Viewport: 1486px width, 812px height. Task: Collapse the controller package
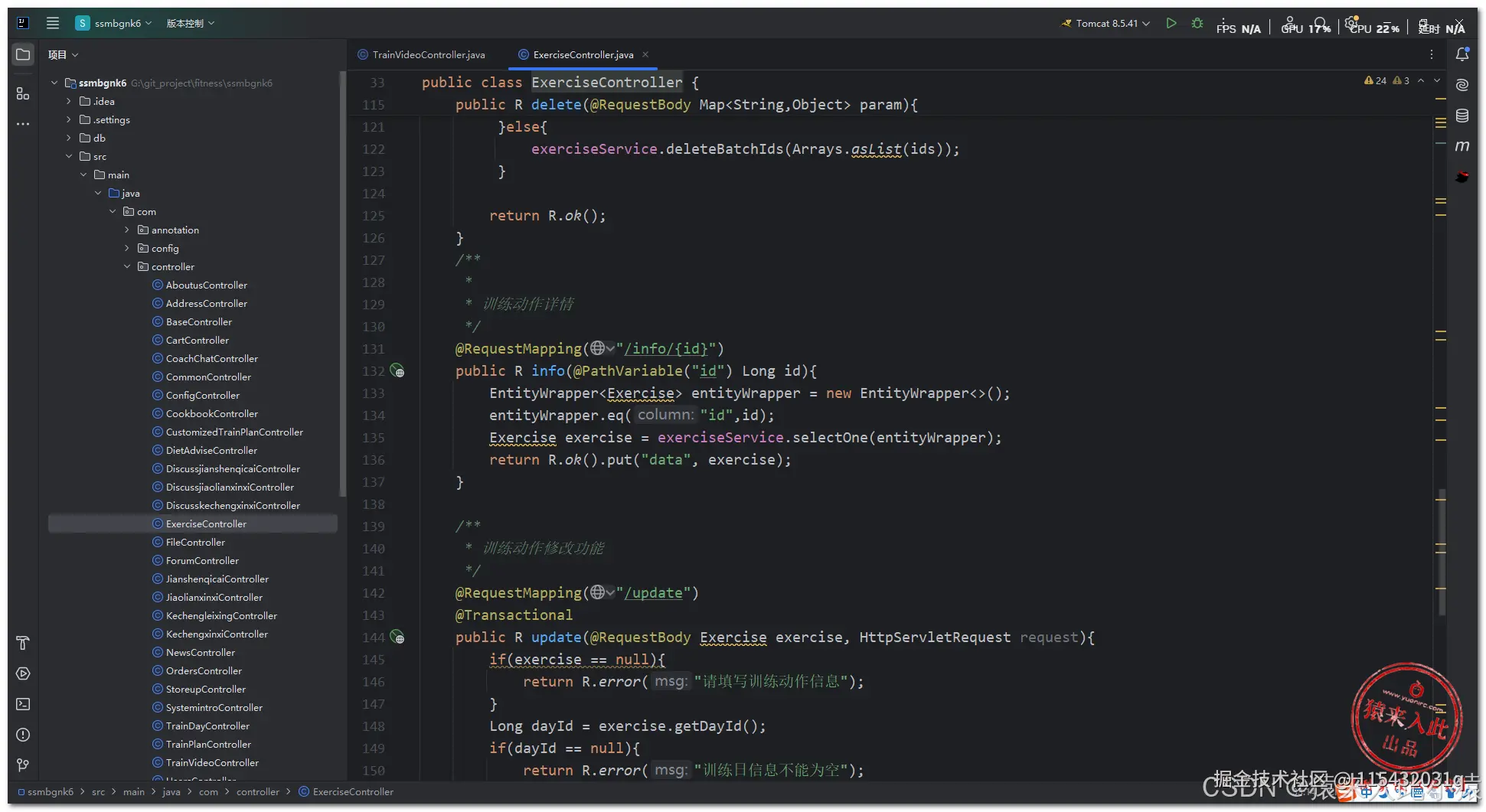[127, 266]
